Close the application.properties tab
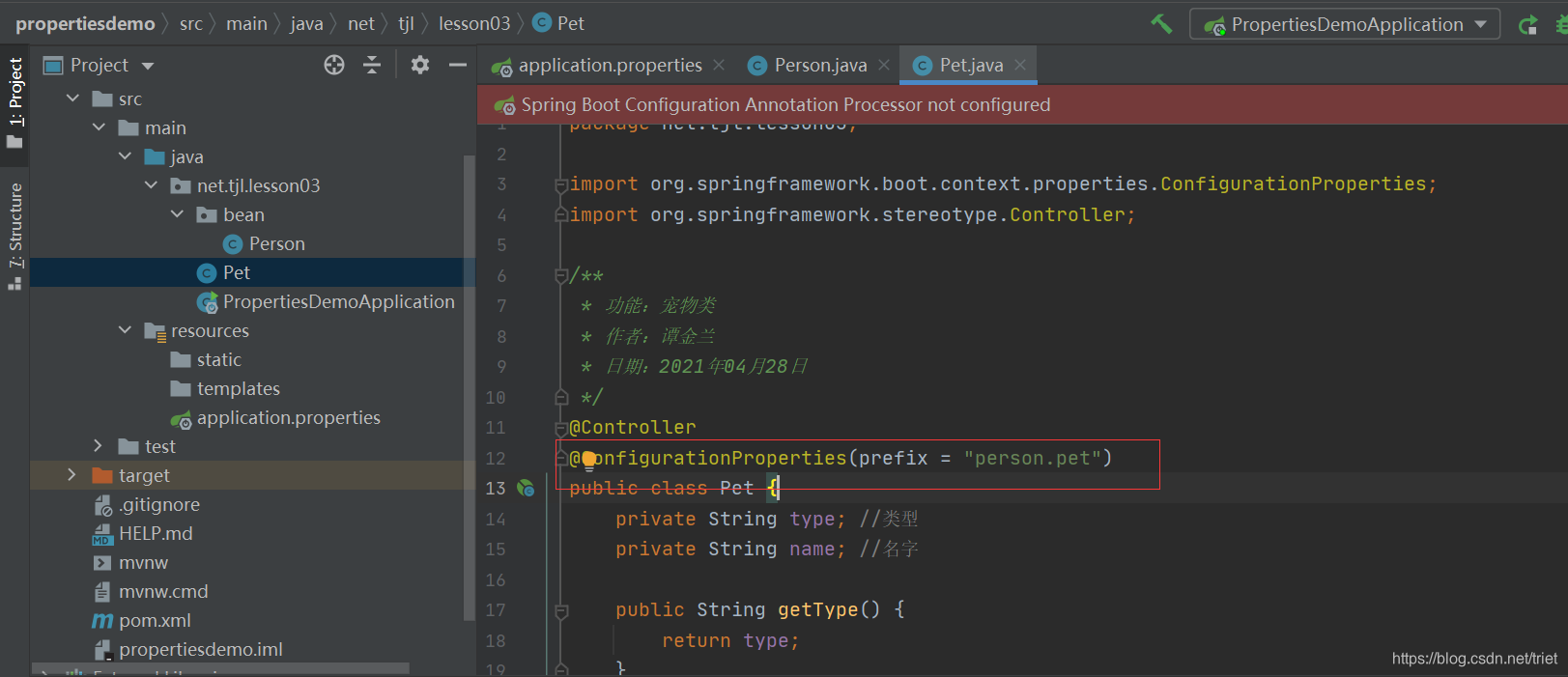The height and width of the screenshot is (677, 1568). 719,65
